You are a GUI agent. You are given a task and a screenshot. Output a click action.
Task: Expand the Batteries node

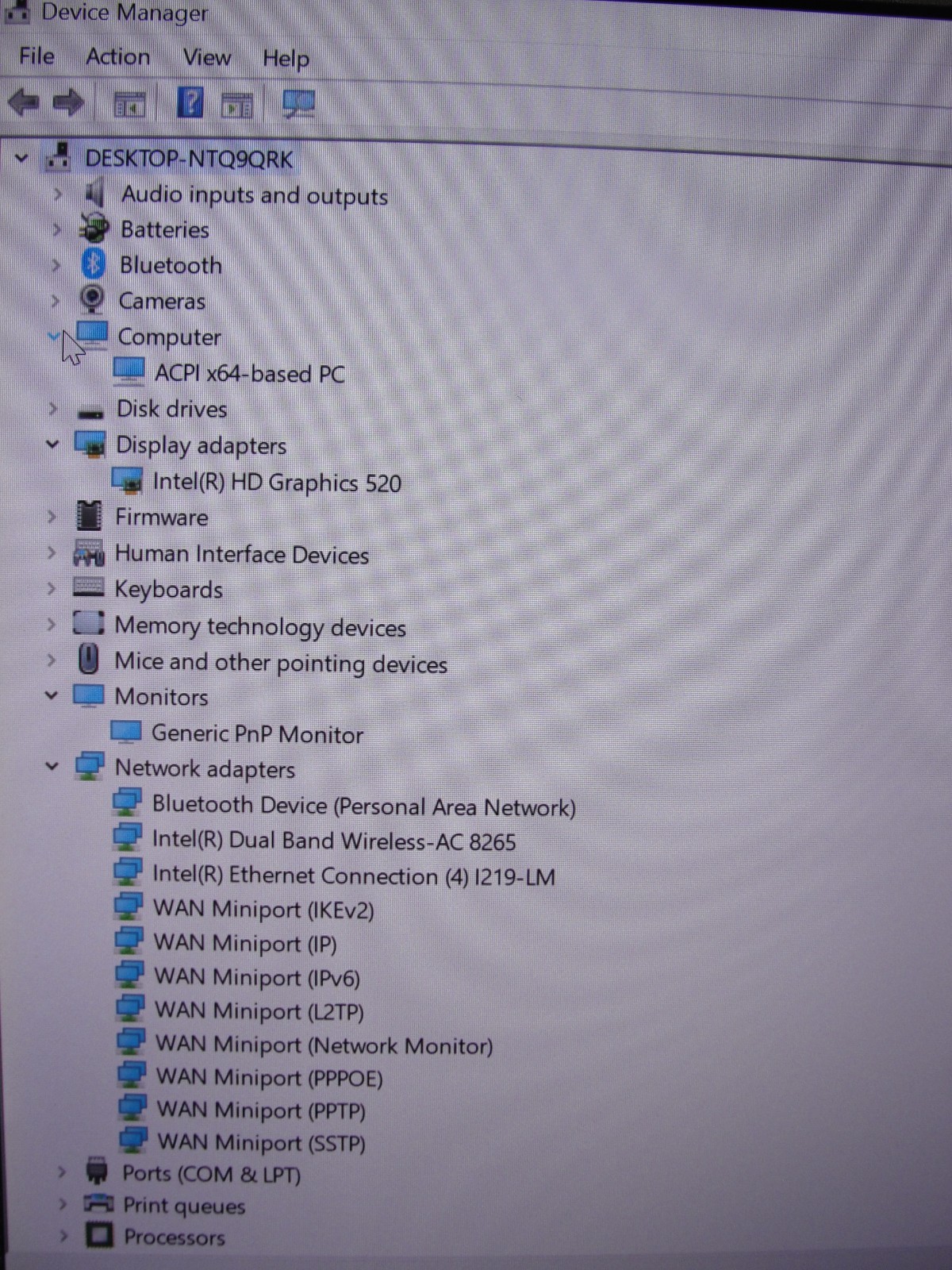tap(56, 229)
